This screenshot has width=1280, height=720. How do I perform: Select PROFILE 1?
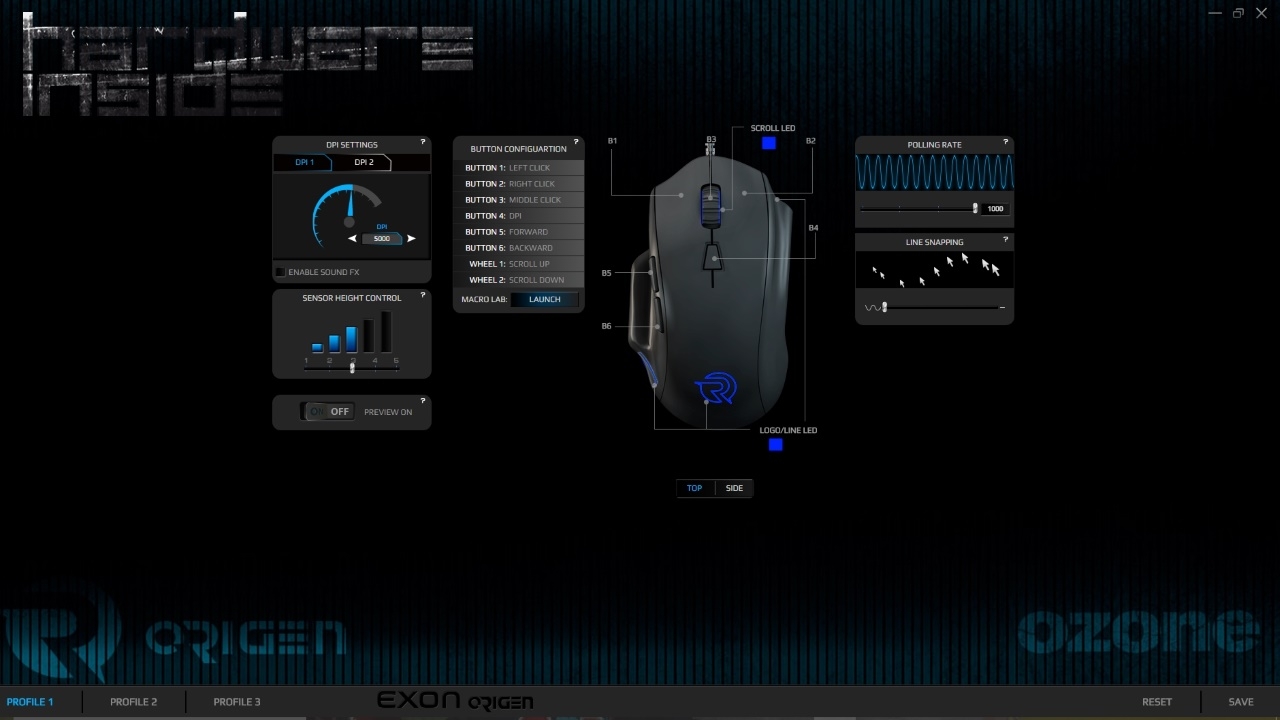click(x=30, y=702)
